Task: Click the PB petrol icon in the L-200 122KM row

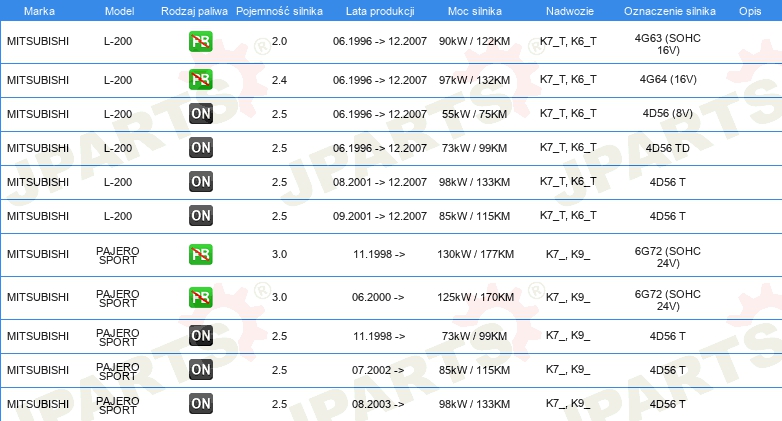Action: (x=201, y=41)
